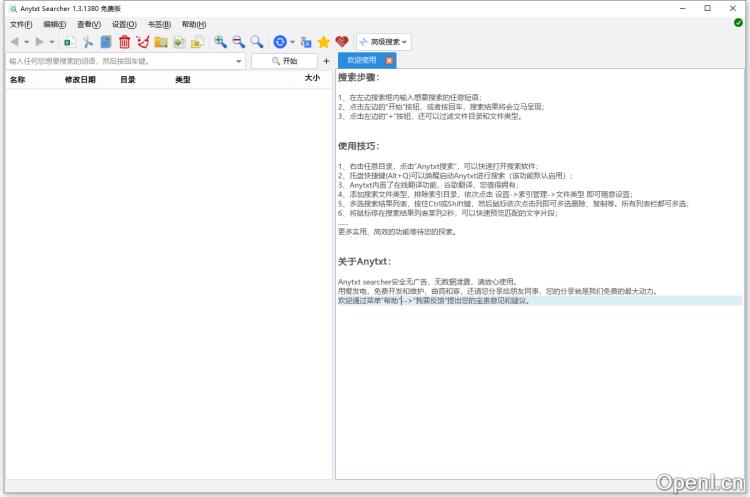Click the 关于Anytxt heading text

coord(365,262)
